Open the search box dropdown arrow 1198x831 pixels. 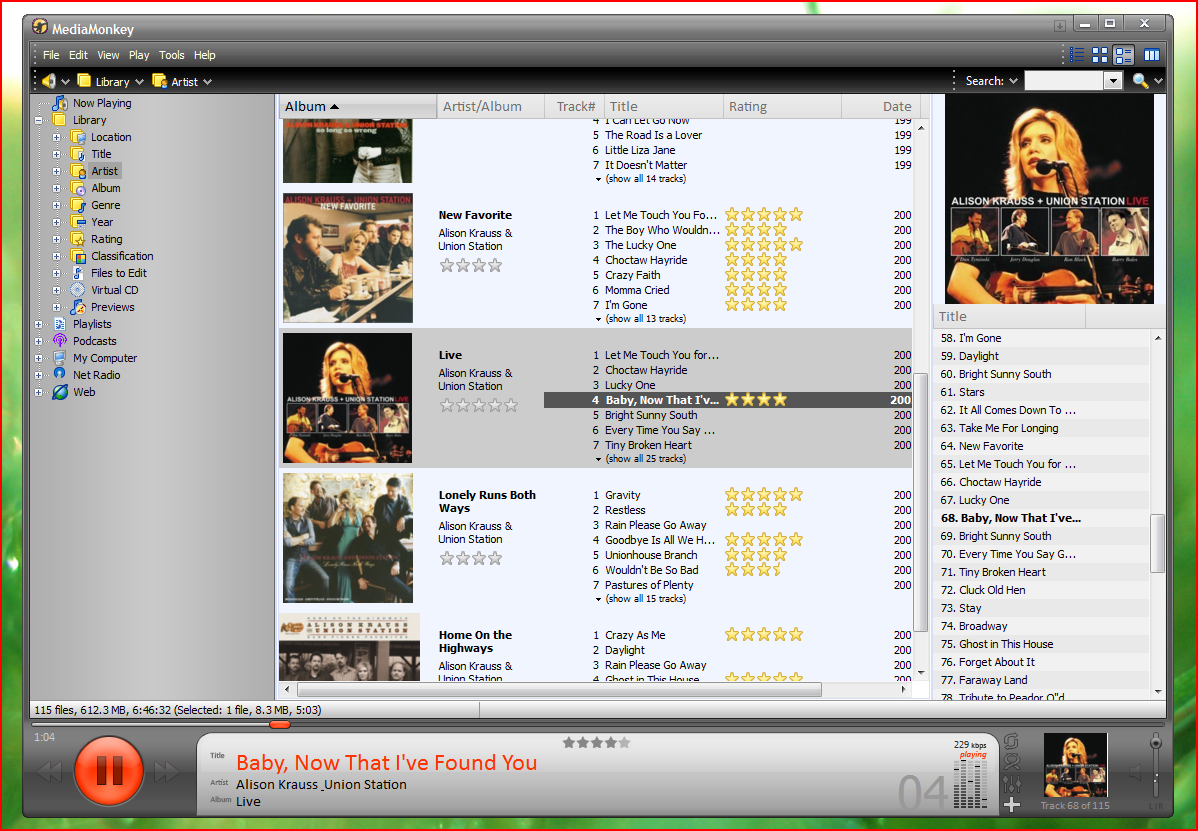[x=1113, y=81]
